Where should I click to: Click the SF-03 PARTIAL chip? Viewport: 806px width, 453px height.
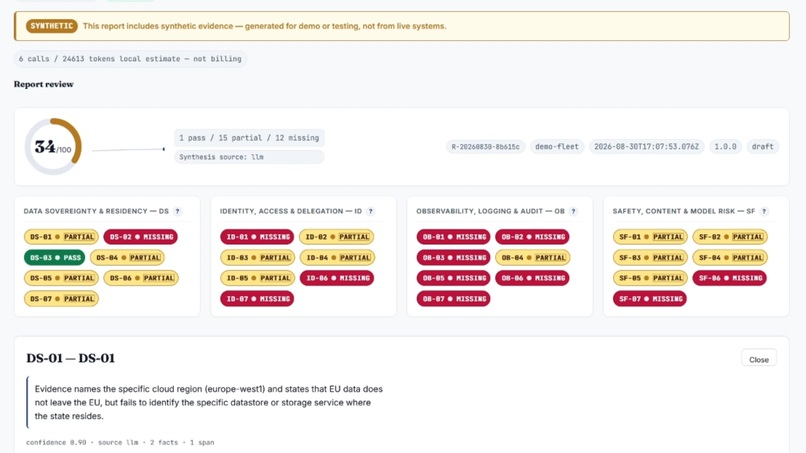650,257
